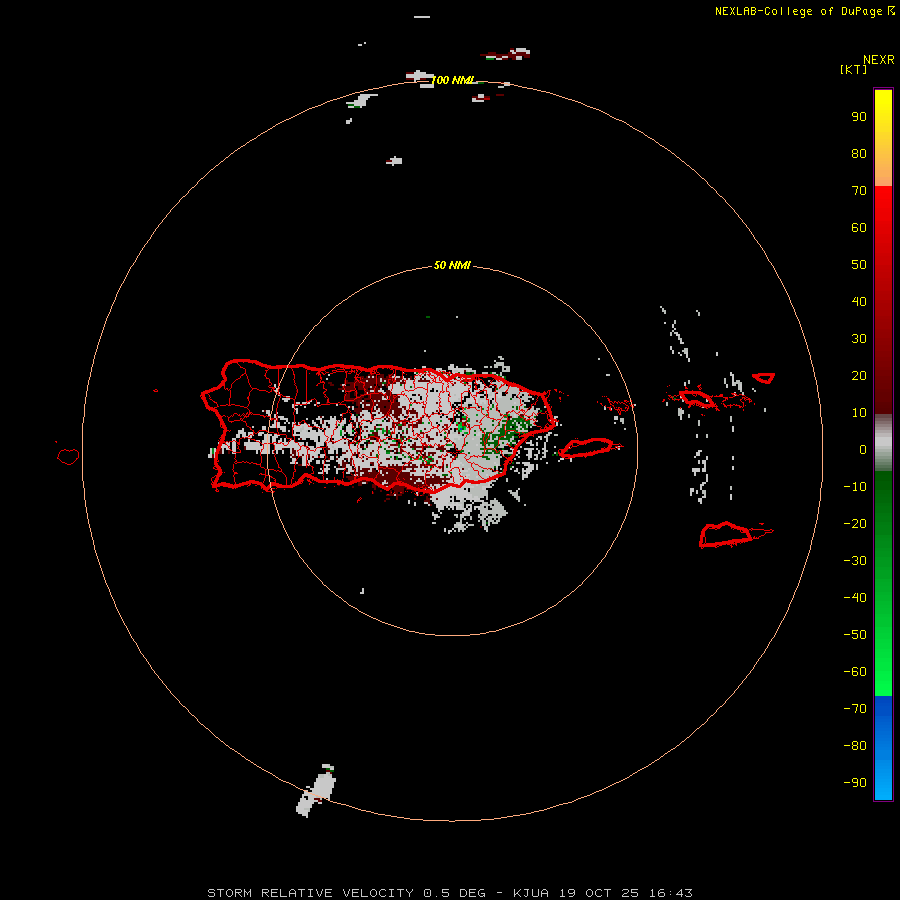Click the positive 10 knot scale label
The width and height of the screenshot is (900, 900).
(859, 413)
